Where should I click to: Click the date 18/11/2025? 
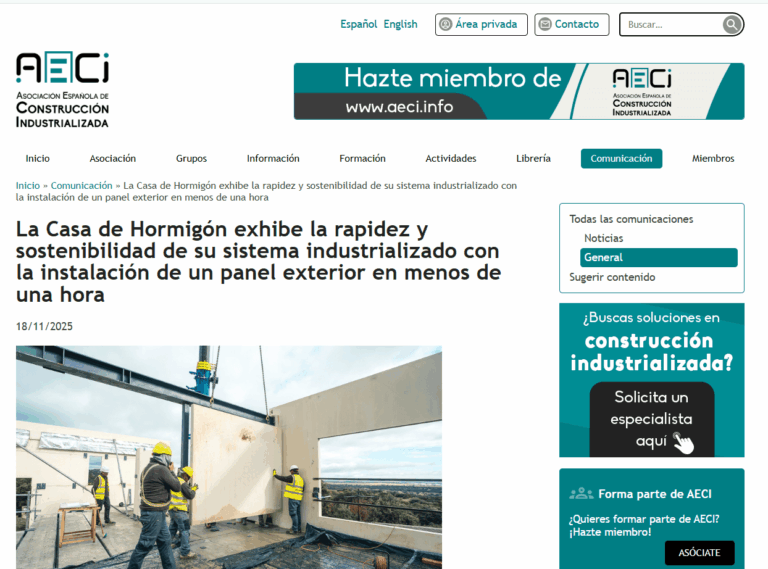click(x=44, y=327)
